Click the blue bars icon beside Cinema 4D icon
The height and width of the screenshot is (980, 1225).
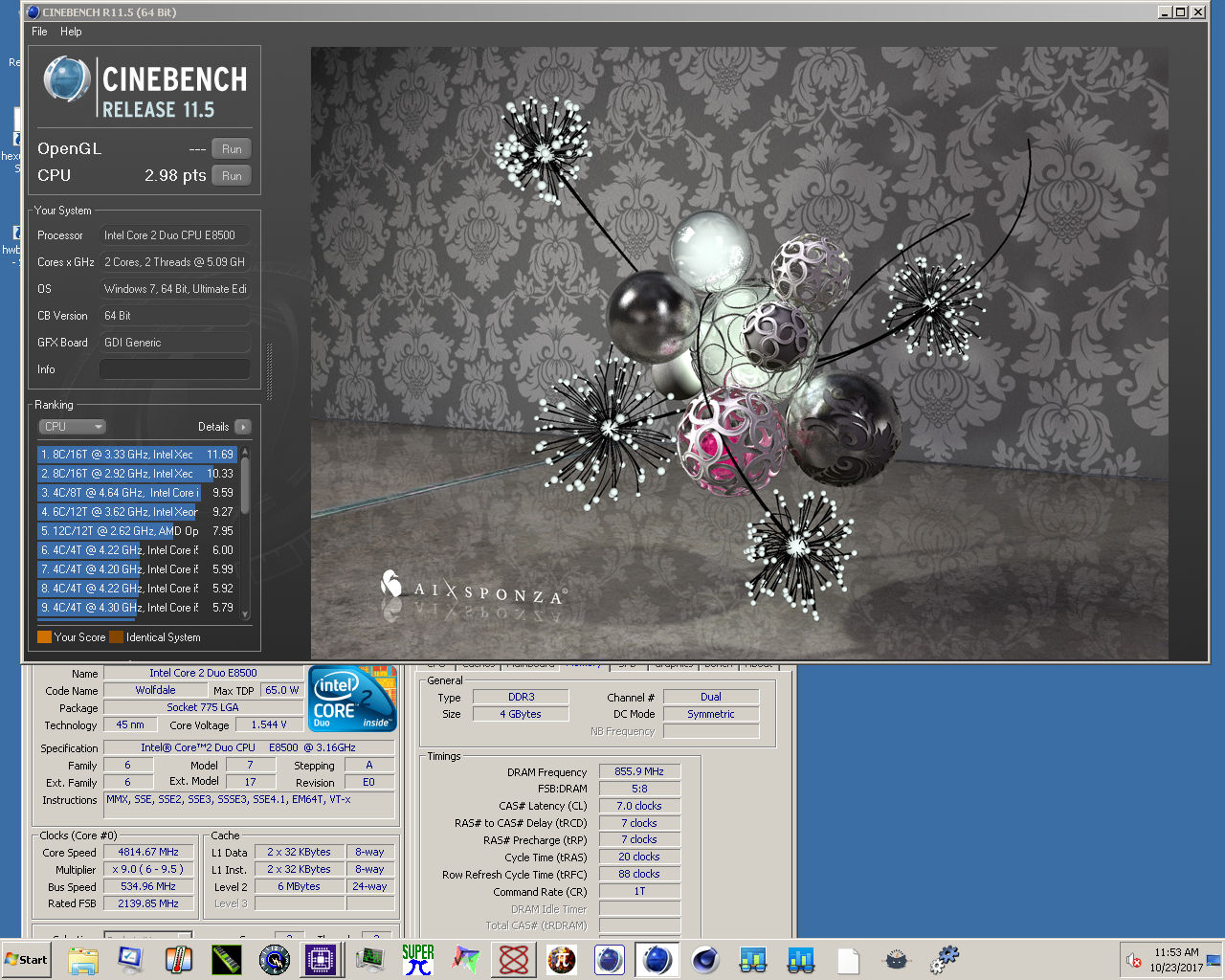[x=753, y=960]
